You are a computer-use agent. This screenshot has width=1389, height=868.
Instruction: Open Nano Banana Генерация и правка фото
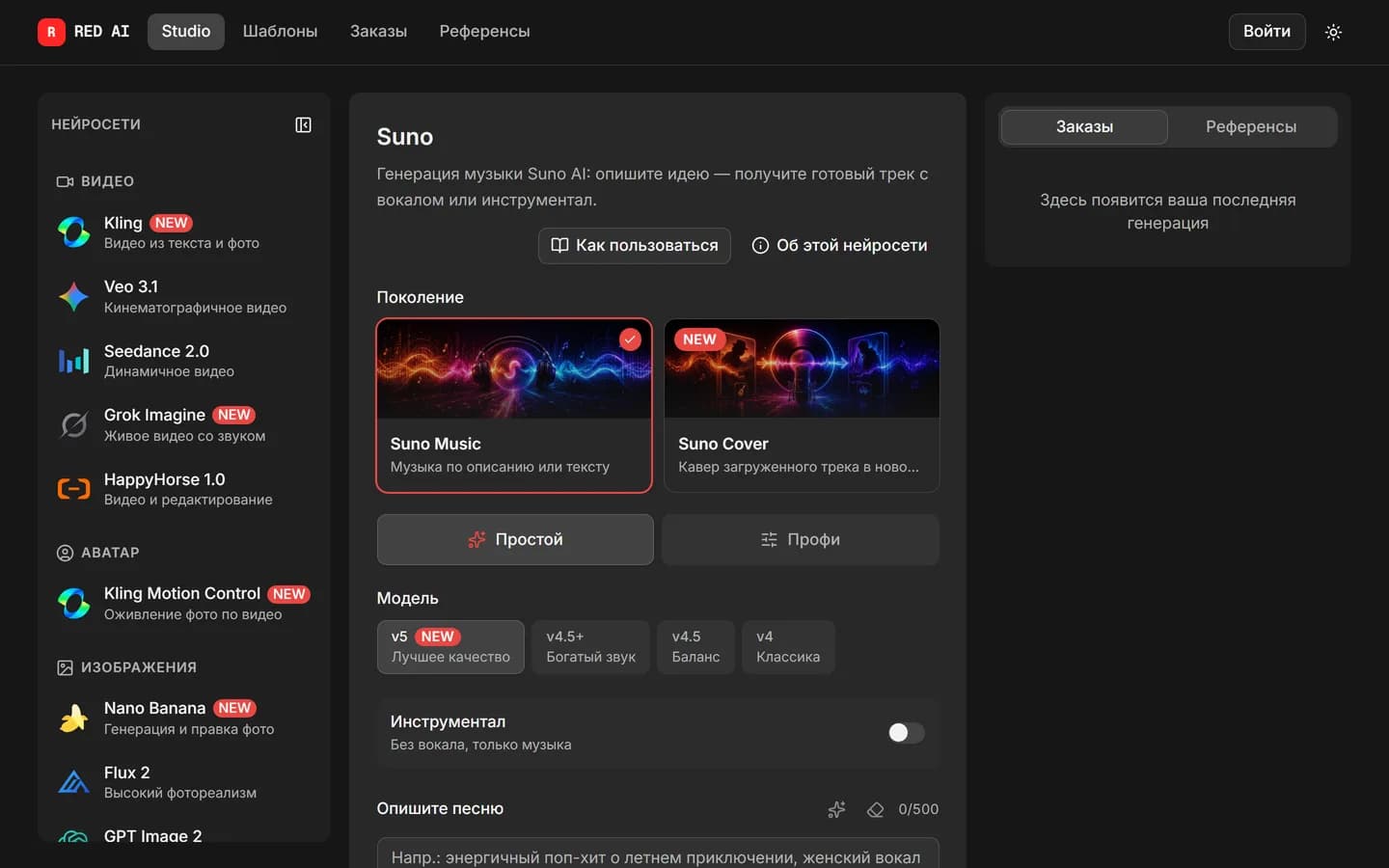[x=184, y=718]
